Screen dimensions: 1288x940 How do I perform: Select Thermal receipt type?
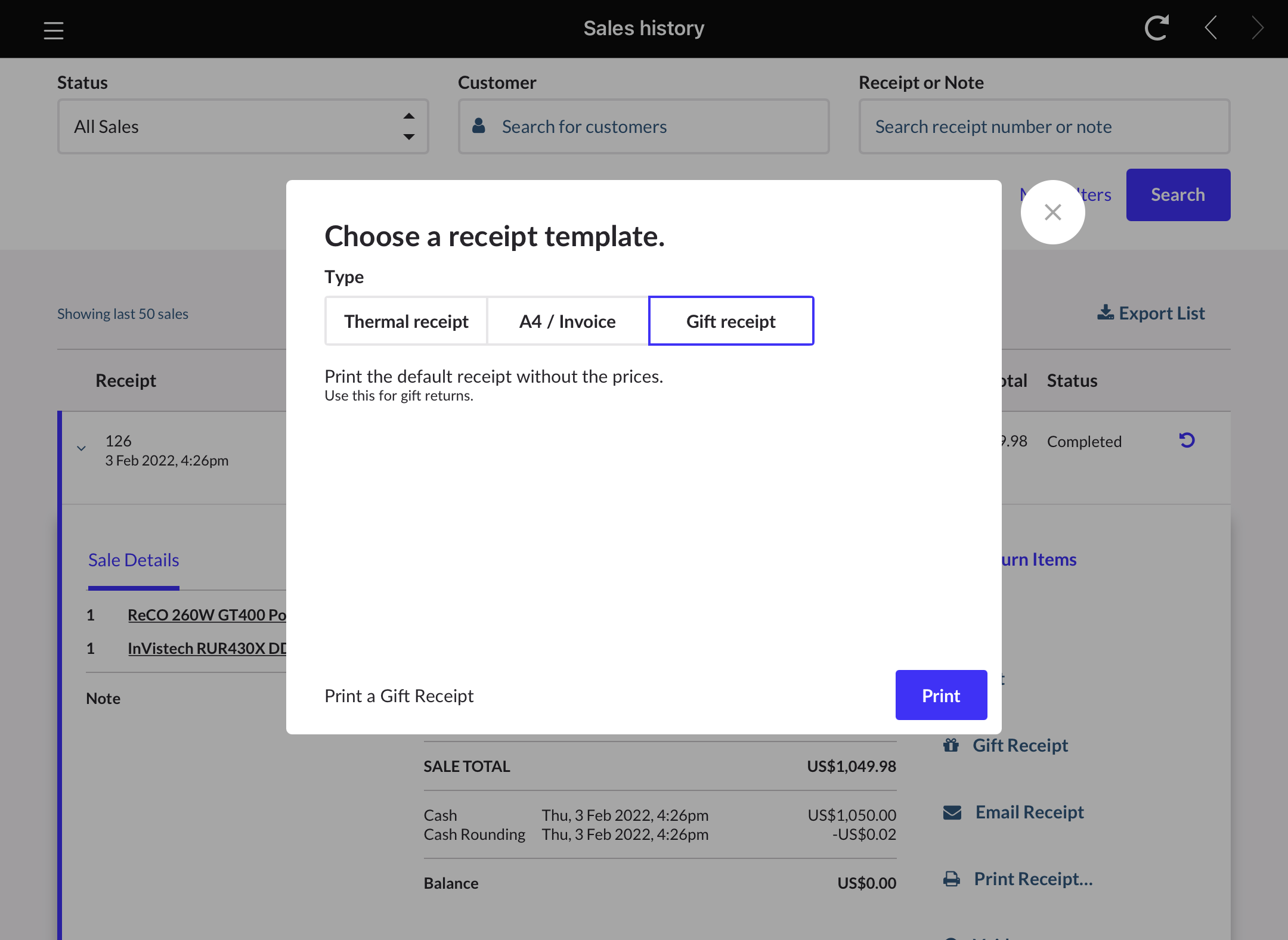406,321
